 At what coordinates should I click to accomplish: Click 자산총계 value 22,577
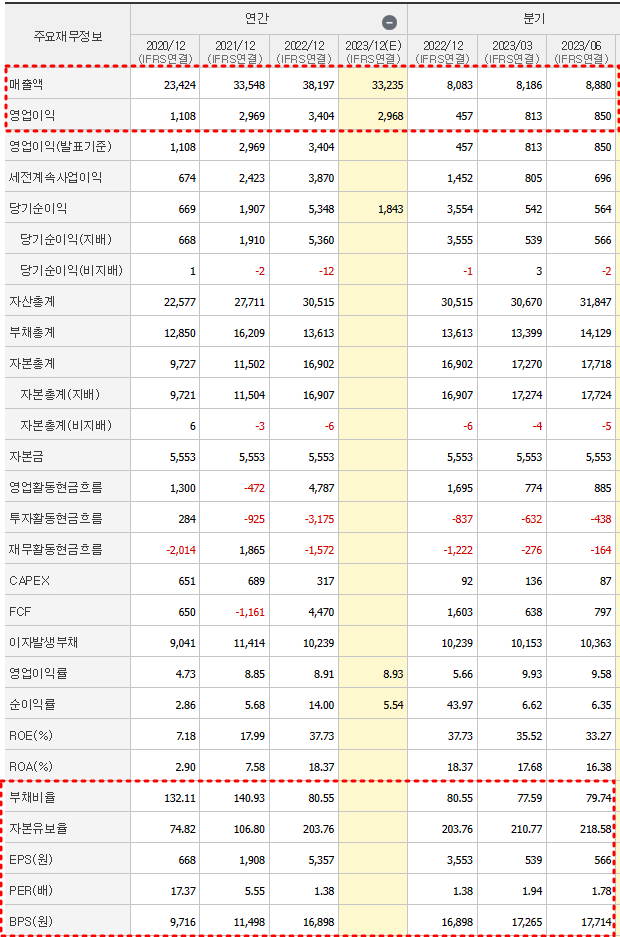coord(180,302)
